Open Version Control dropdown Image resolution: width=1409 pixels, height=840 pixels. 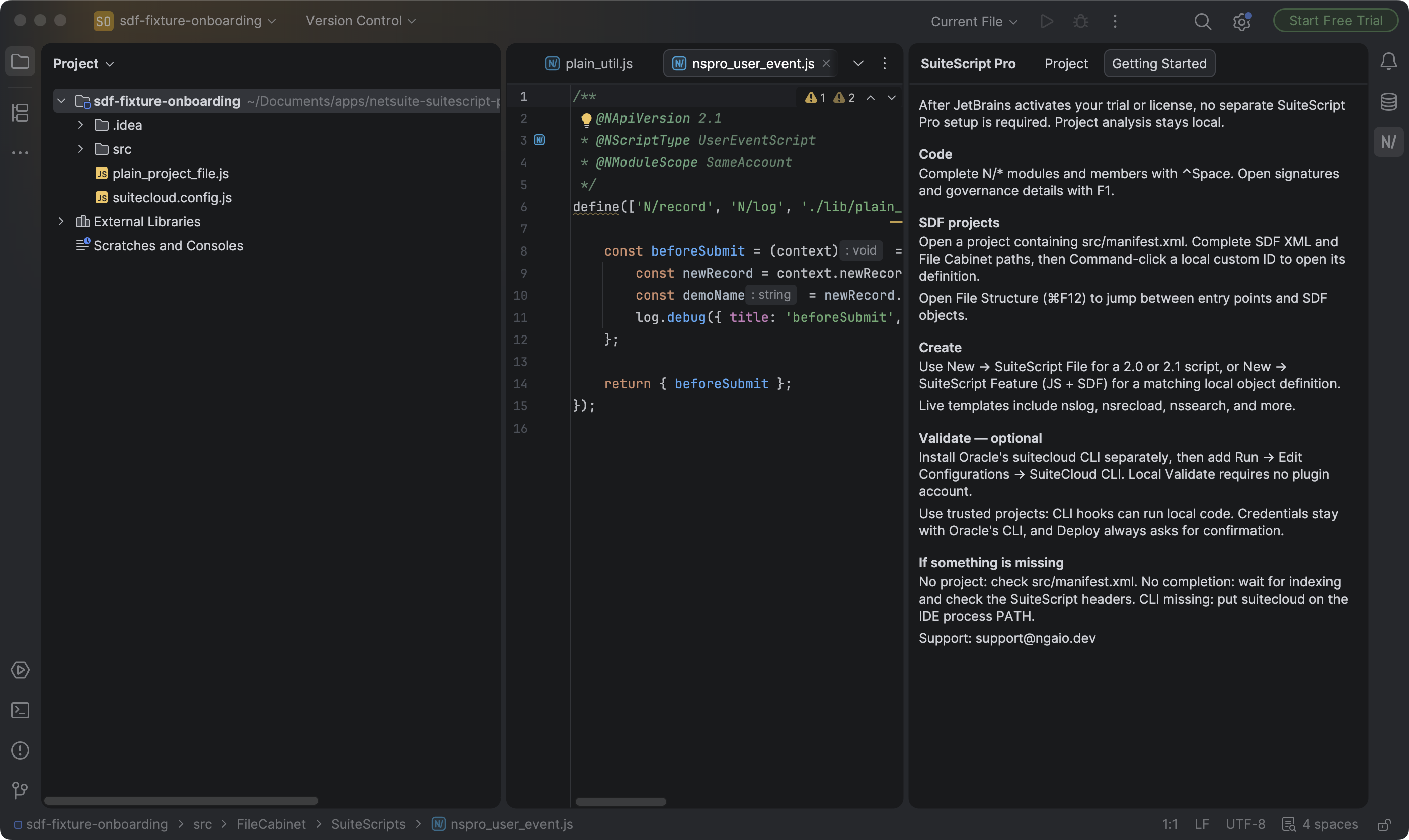tap(361, 21)
